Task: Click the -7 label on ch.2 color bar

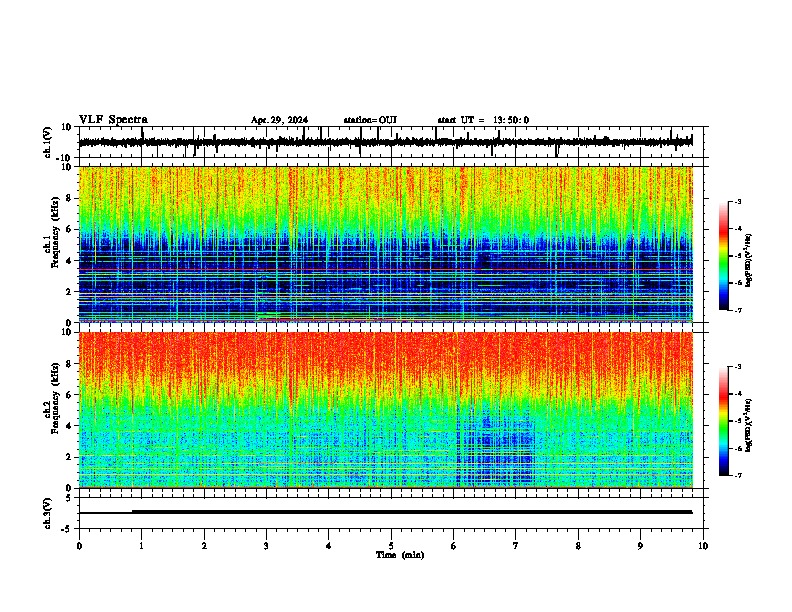Action: [x=738, y=475]
